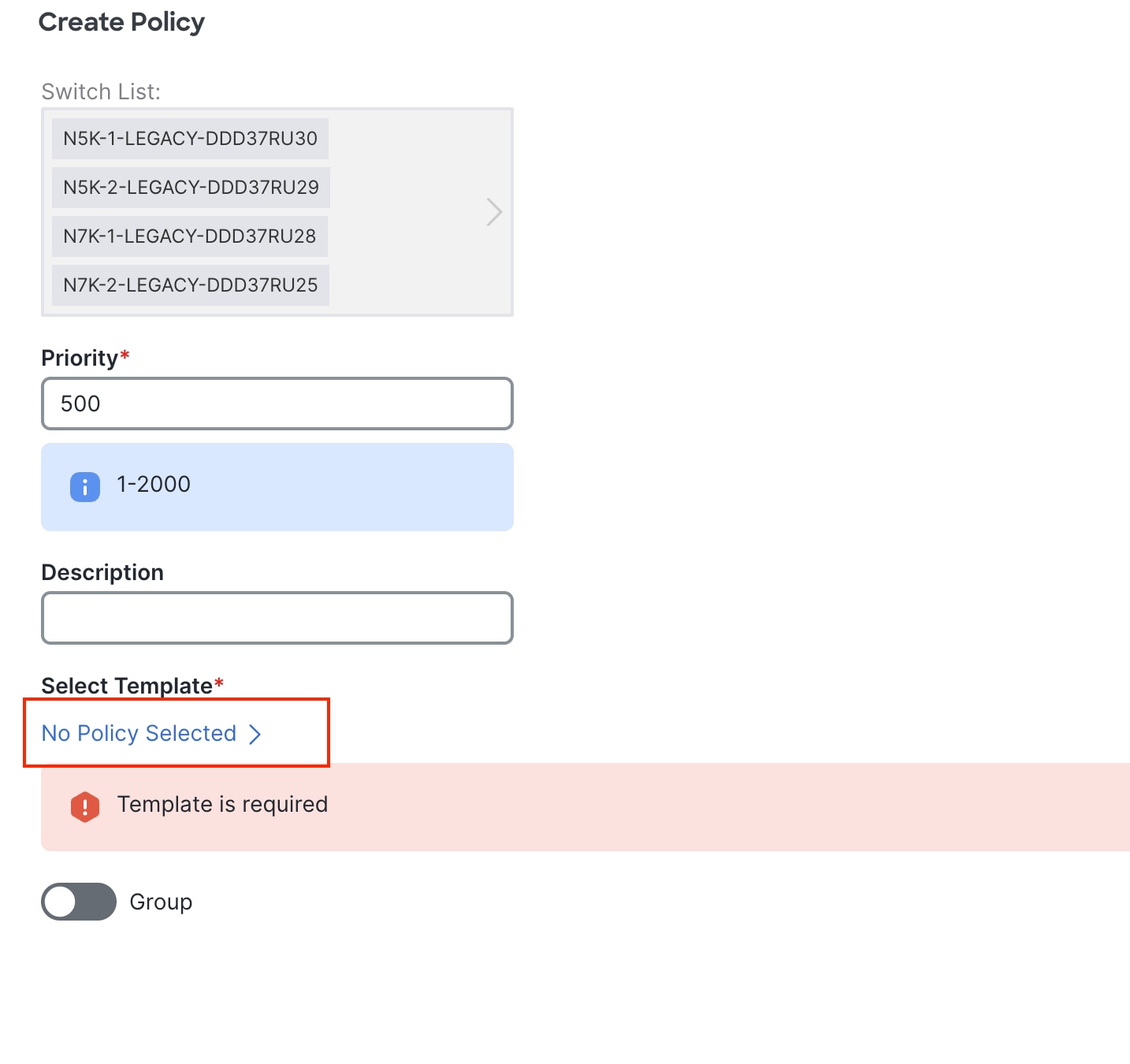Click the Create Policy heading

[121, 22]
